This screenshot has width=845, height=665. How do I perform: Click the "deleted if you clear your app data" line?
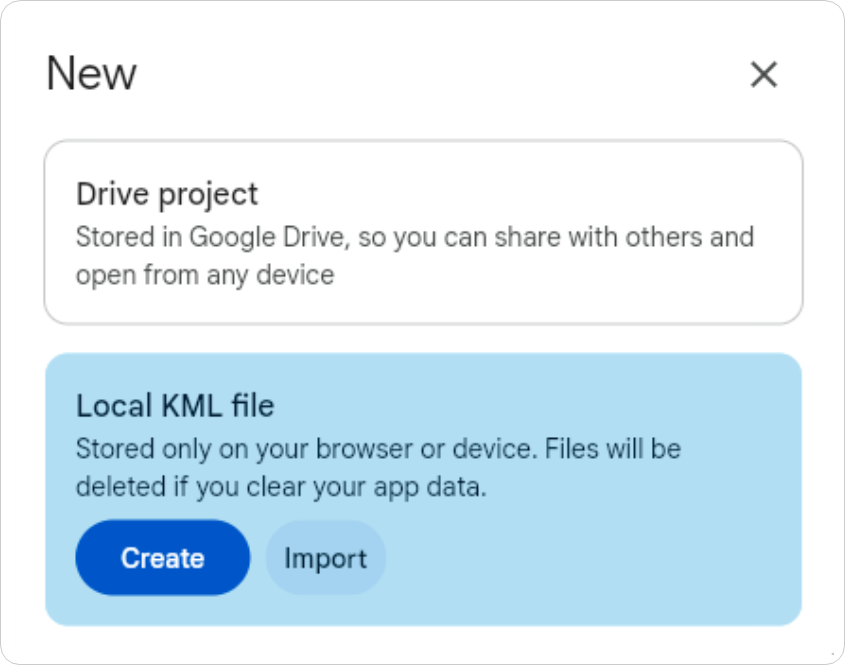point(280,487)
